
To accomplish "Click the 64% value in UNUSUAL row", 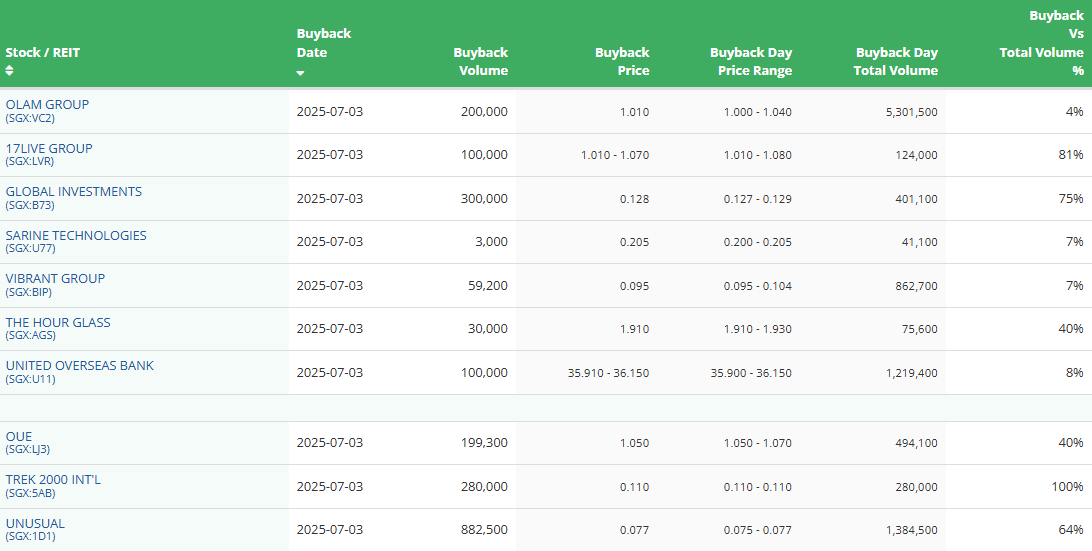I will pos(1071,530).
